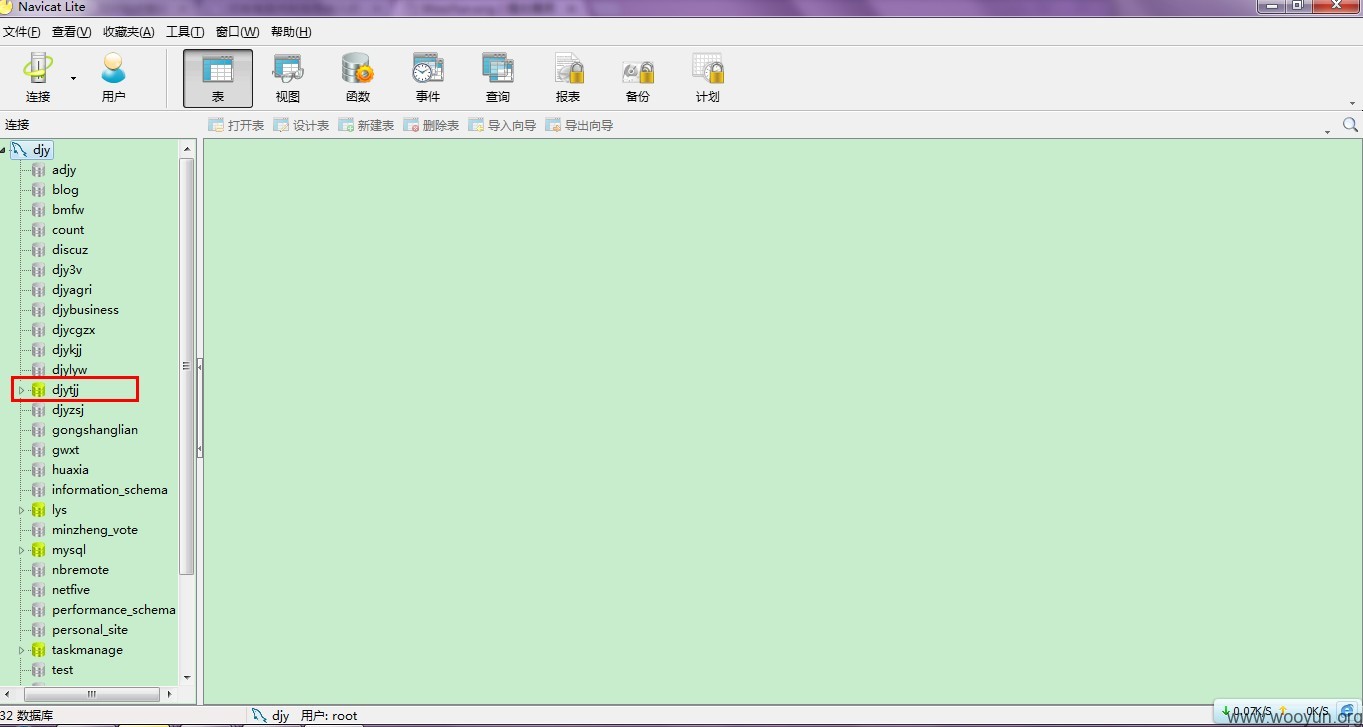Open the 收藏夹(A) menu

(x=129, y=32)
